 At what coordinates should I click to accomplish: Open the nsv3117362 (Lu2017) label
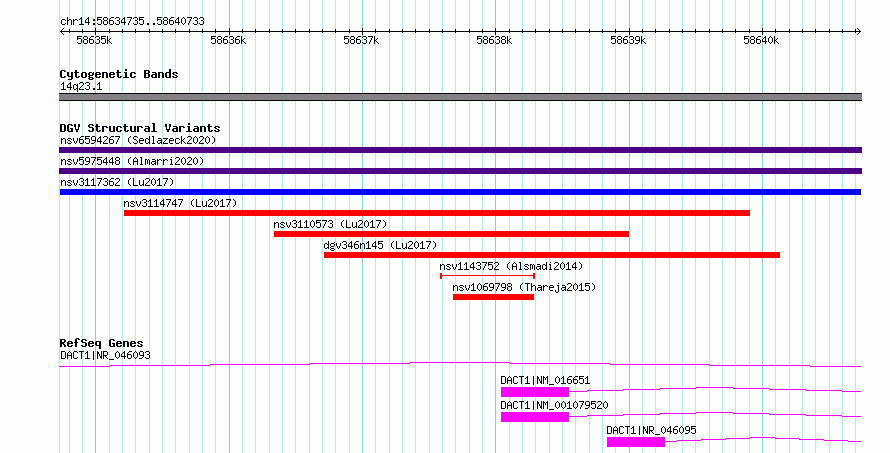tap(117, 182)
